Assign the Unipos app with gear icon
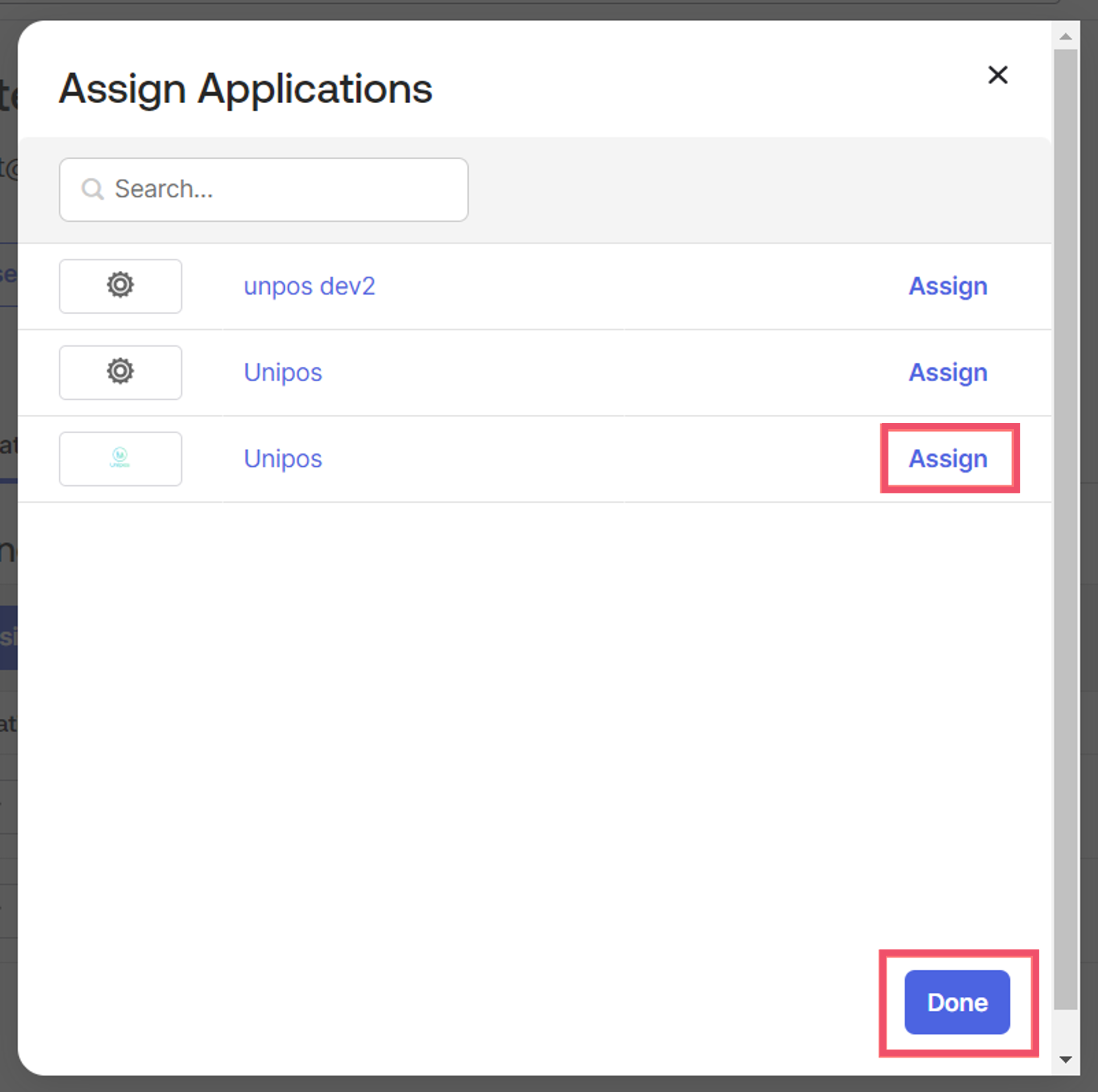Screen dimensions: 1098x1092 click(948, 372)
